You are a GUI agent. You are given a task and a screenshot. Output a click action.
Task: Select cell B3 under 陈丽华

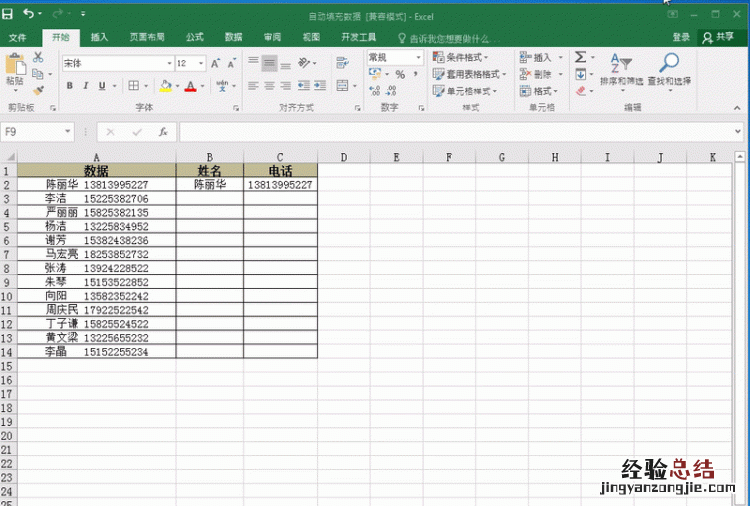pos(210,199)
